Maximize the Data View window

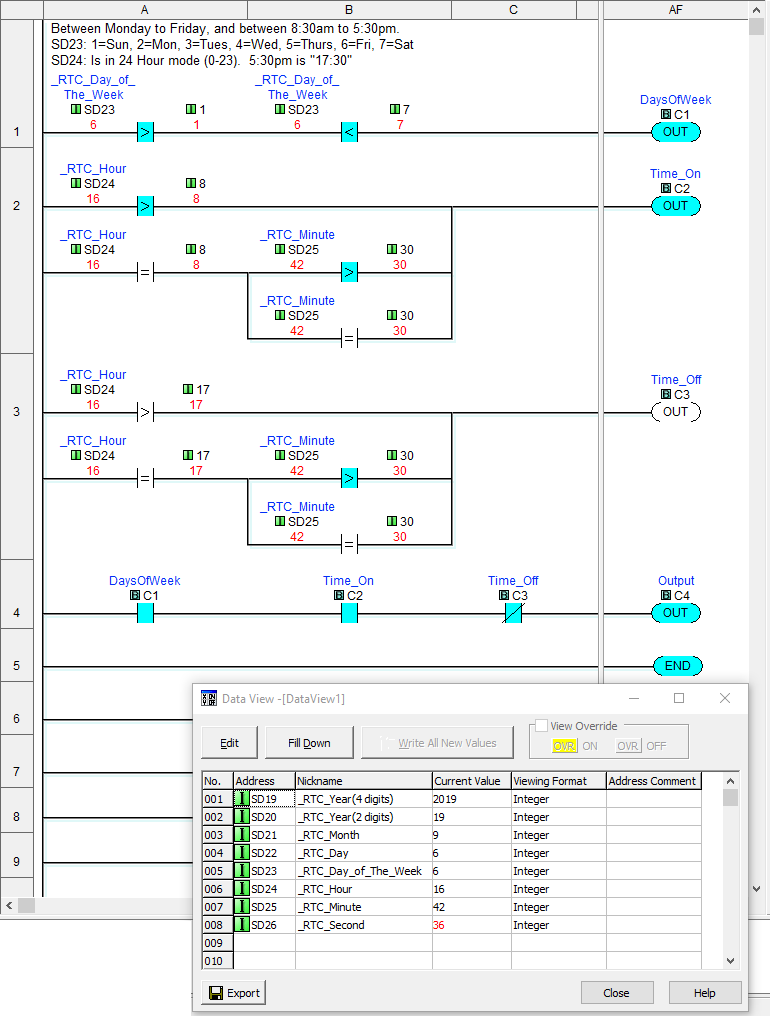(x=679, y=698)
